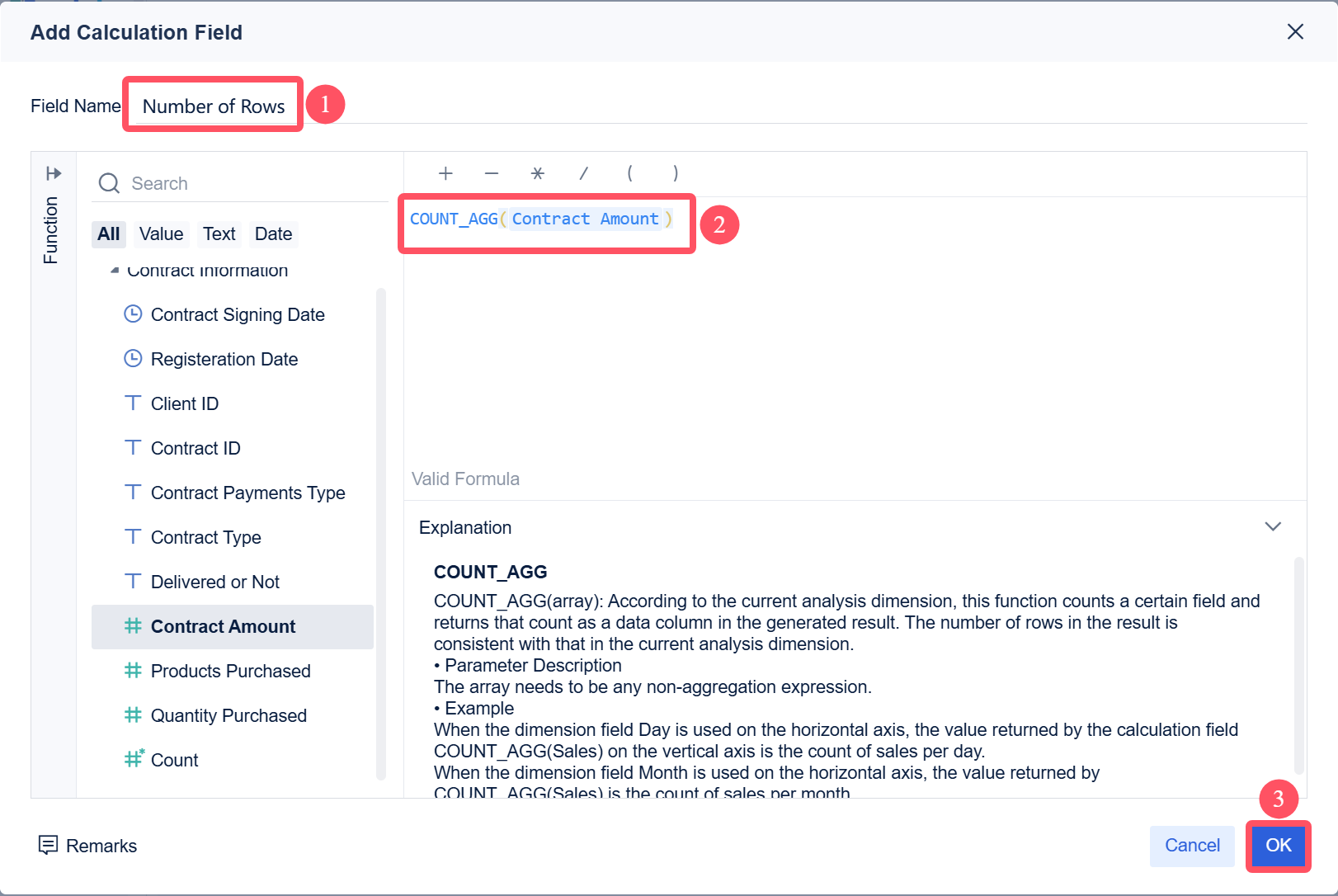1338x896 pixels.
Task: Select the Contract Type field
Action: coord(233,537)
